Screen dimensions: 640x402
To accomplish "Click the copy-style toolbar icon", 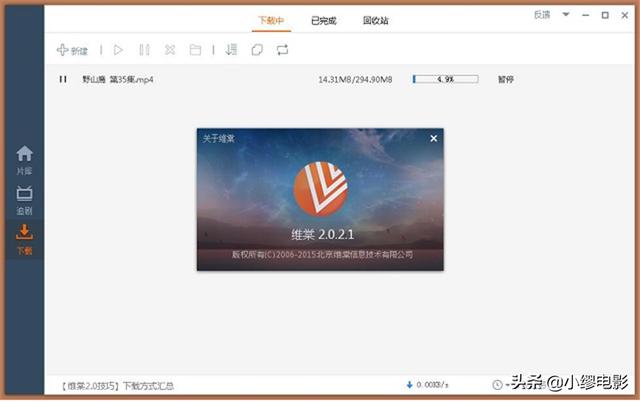I will tap(257, 50).
